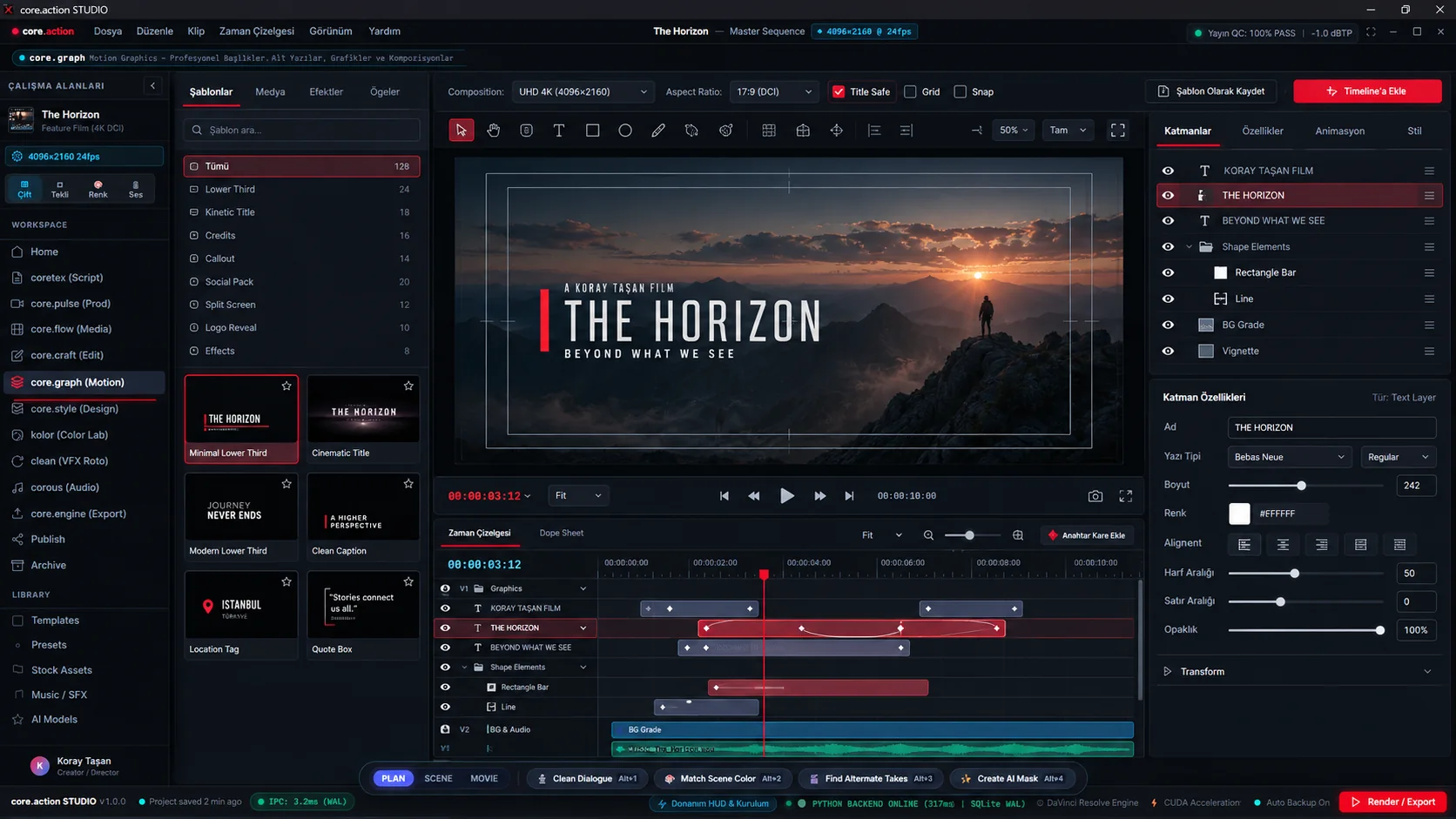Click the white Renk color swatch

point(1239,514)
